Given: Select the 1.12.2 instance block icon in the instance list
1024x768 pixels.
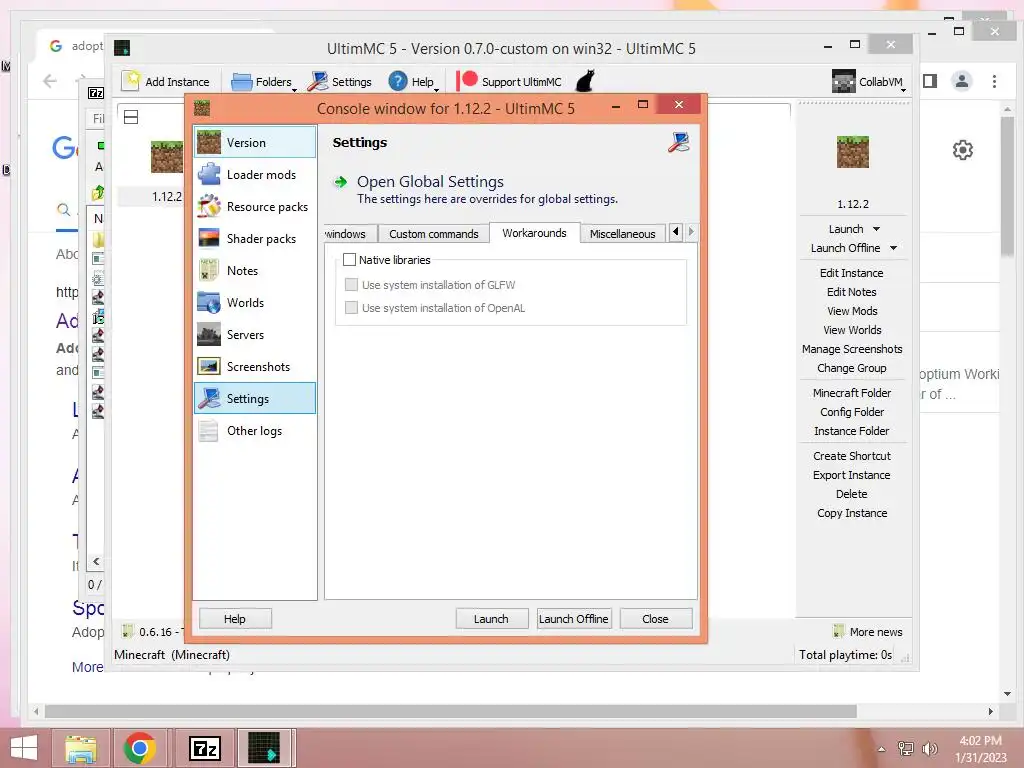Looking at the screenshot, I should [167, 157].
